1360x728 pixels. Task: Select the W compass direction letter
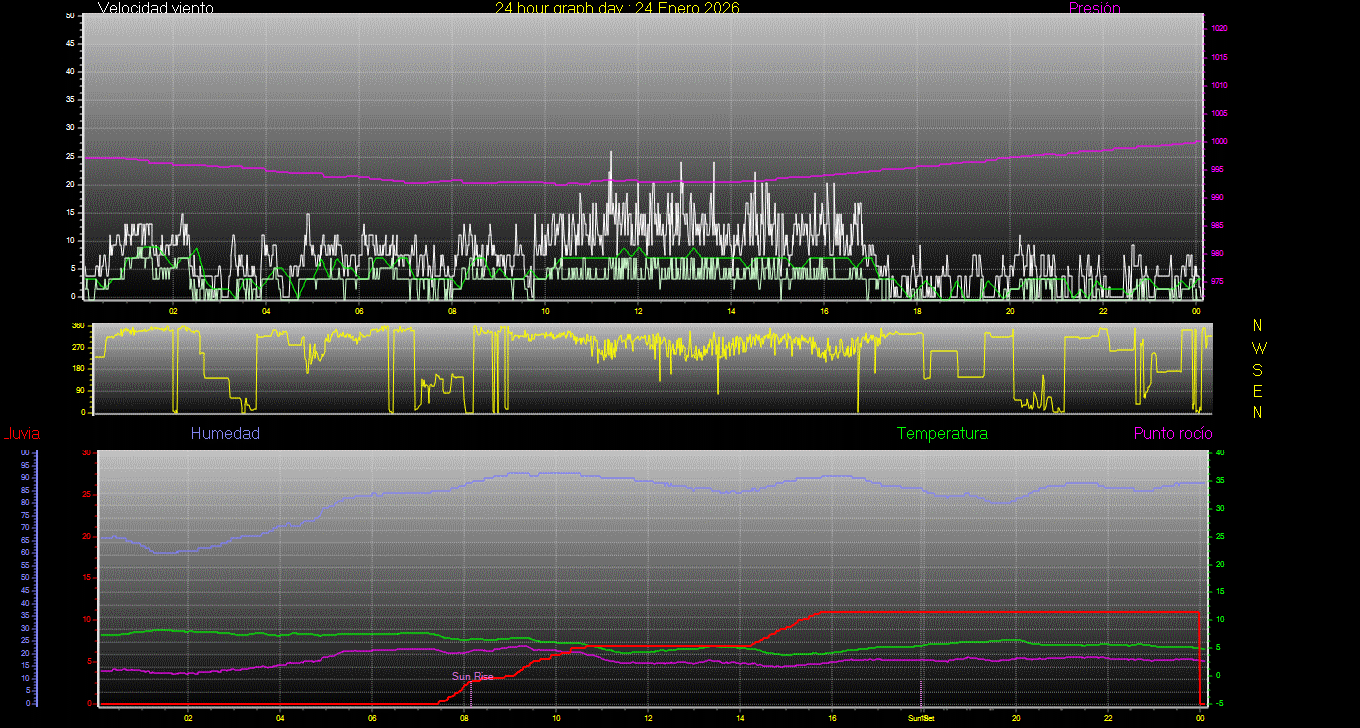(1258, 348)
